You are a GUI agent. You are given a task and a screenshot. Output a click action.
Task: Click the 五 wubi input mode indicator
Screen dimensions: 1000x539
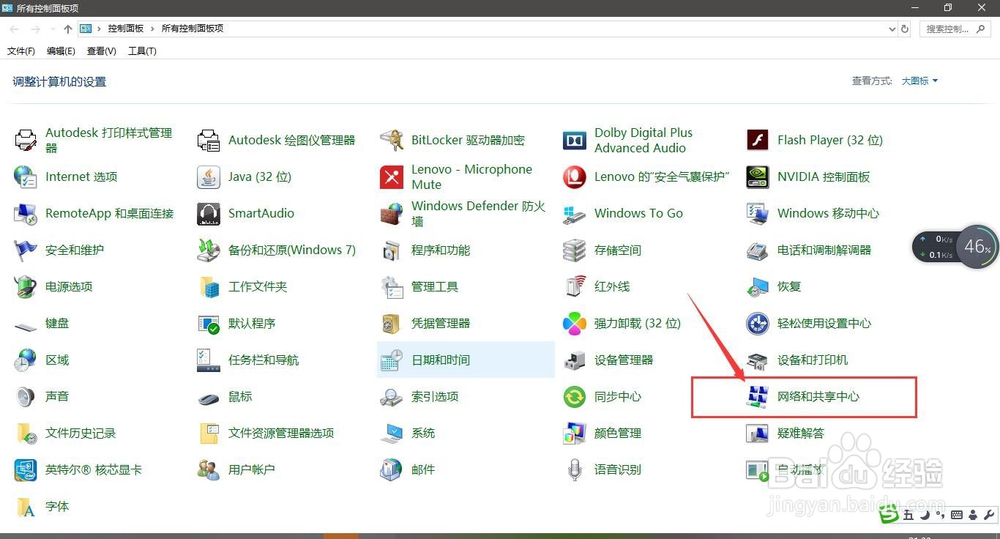[908, 515]
